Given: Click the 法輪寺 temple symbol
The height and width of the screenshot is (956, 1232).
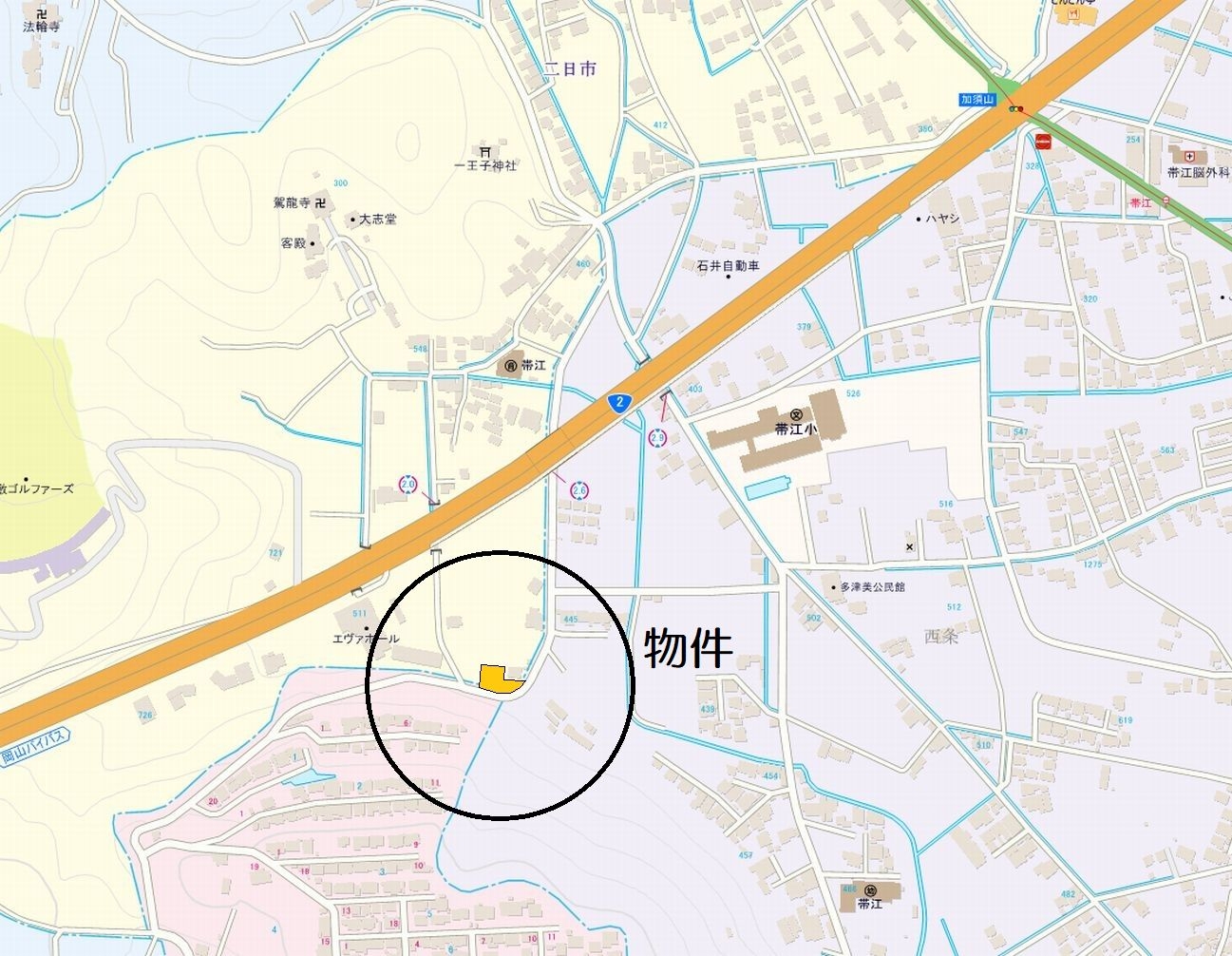Looking at the screenshot, I should click(x=40, y=13).
